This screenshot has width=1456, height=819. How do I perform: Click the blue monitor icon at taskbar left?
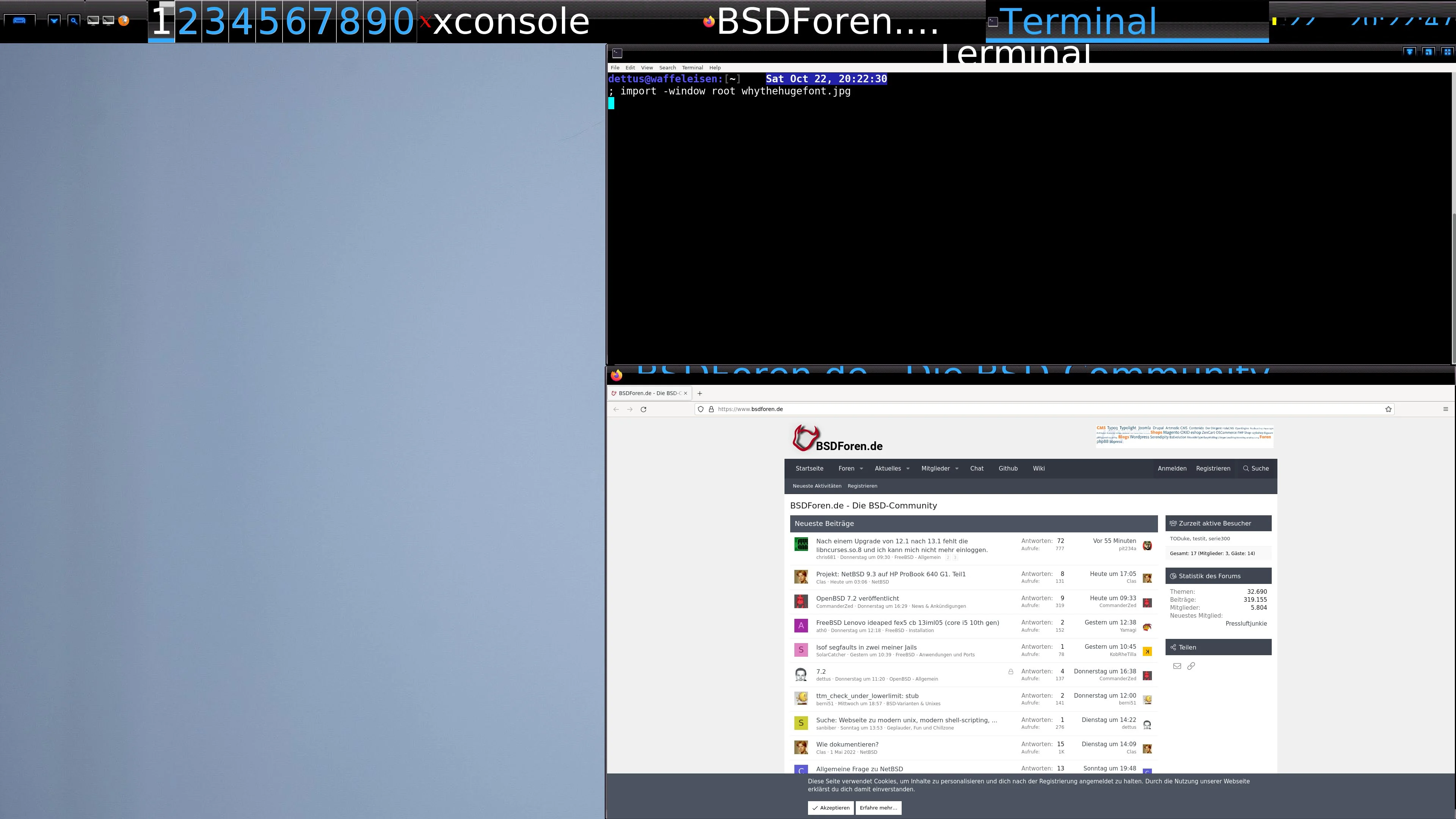coord(20,20)
